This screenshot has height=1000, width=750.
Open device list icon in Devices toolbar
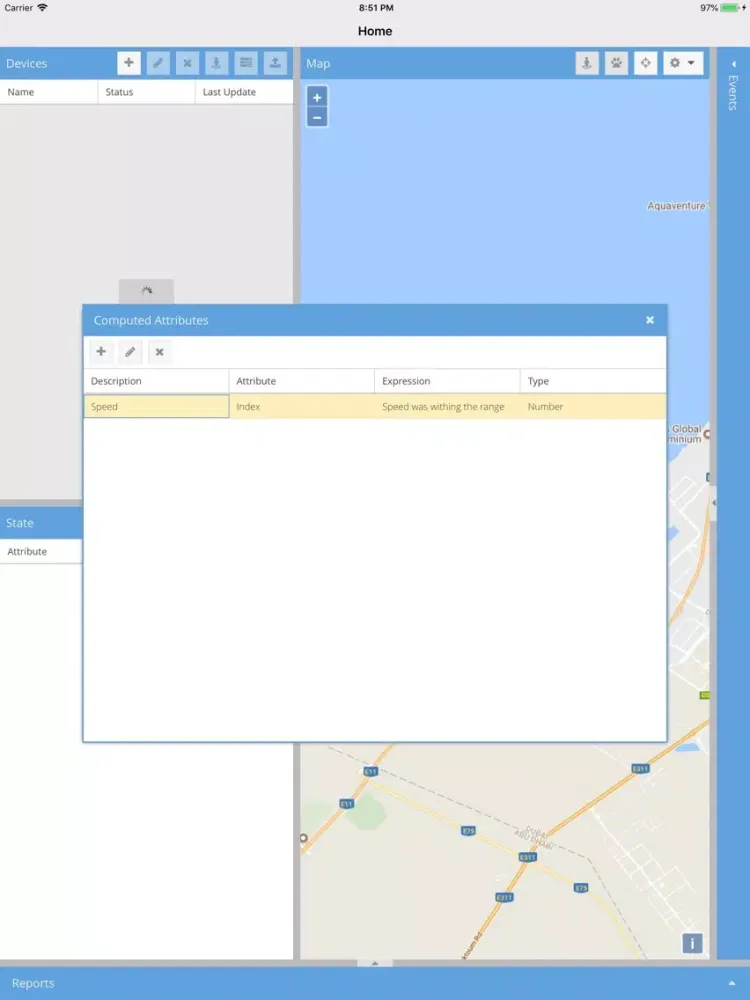coord(246,63)
